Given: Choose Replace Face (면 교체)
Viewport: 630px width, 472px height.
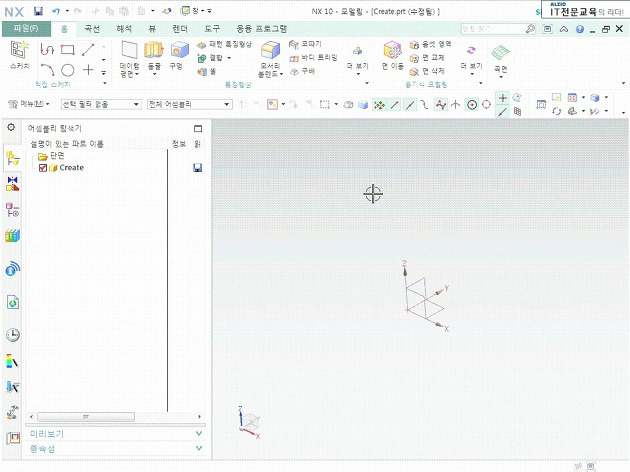Looking at the screenshot, I should pos(427,58).
